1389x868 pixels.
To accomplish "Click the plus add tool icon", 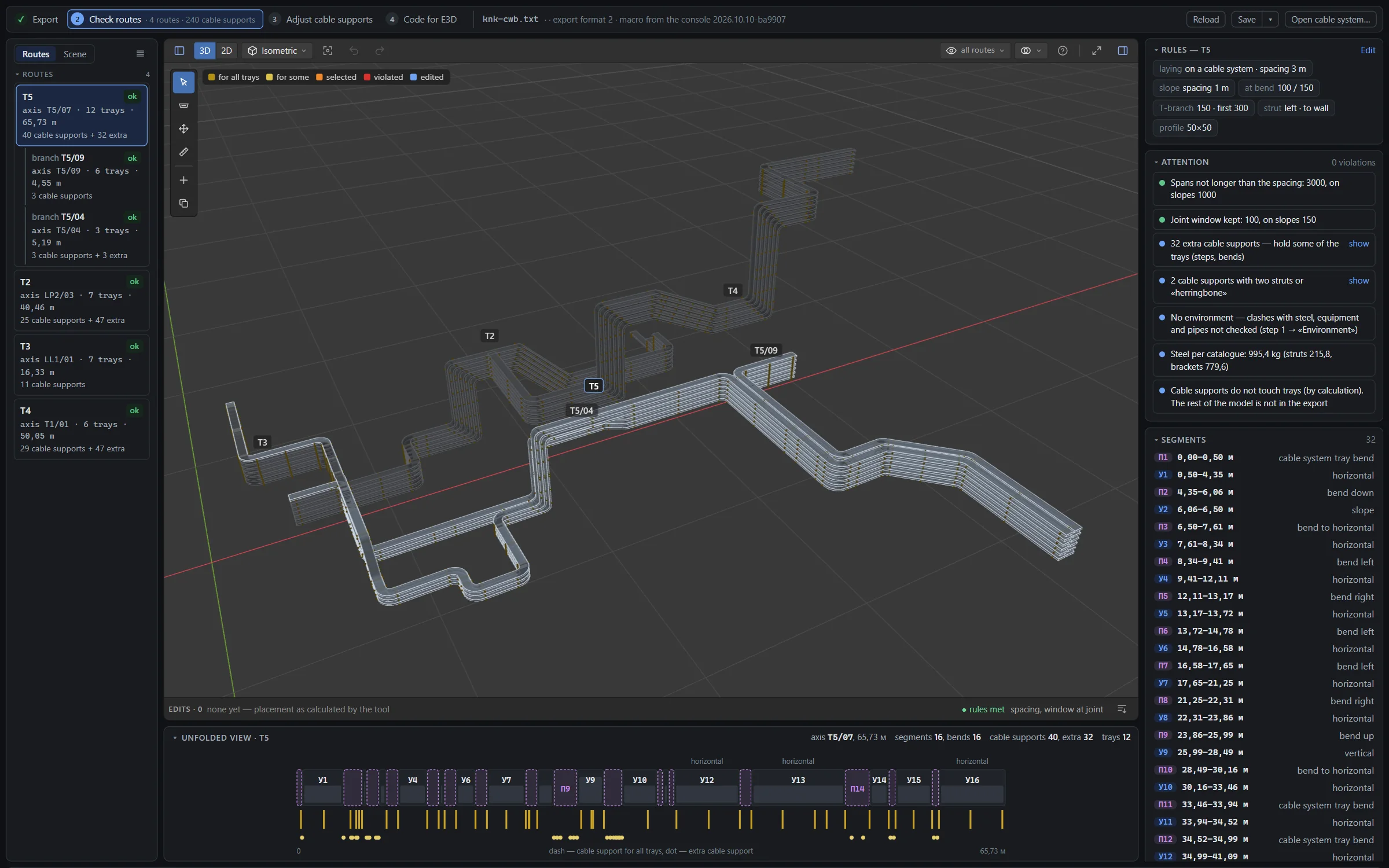I will tap(183, 181).
